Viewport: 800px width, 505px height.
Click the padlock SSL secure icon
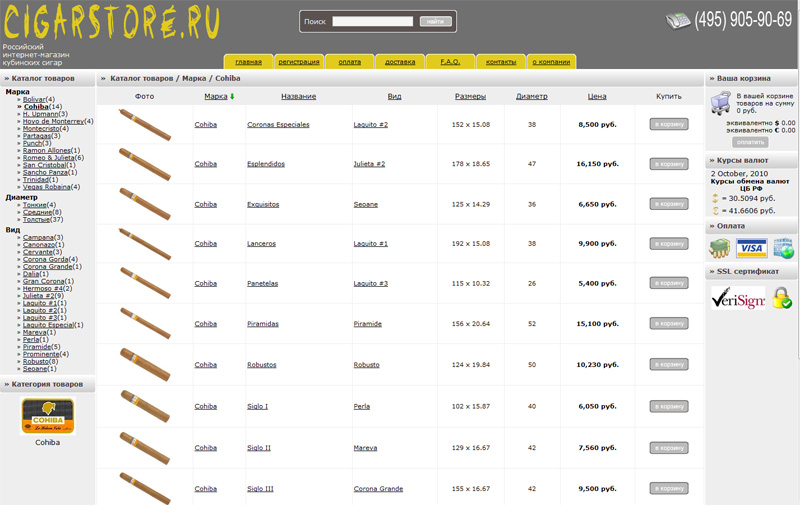click(x=782, y=298)
